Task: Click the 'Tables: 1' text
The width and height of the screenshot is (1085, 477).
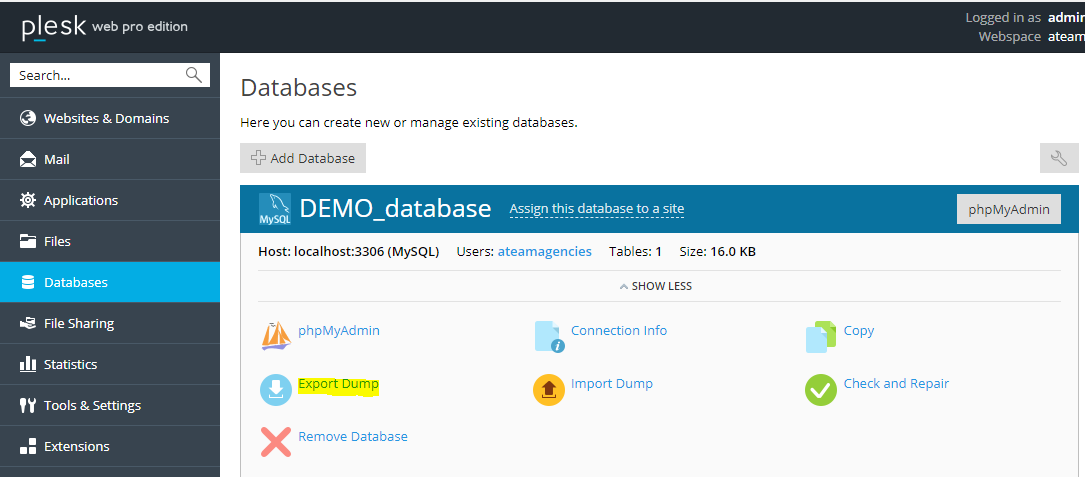Action: coord(635,251)
